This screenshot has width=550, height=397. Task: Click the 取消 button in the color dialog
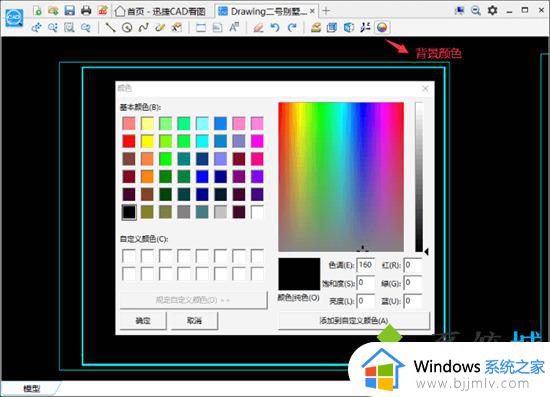pos(194,321)
